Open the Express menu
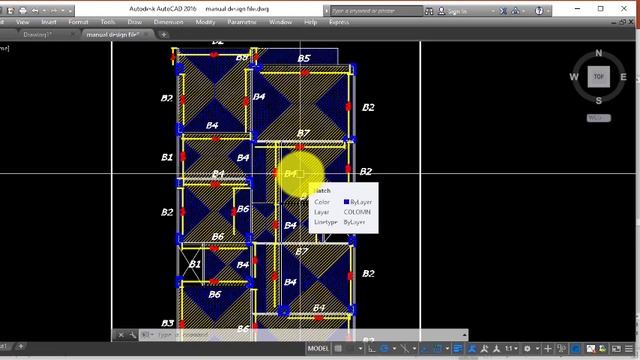 point(339,22)
